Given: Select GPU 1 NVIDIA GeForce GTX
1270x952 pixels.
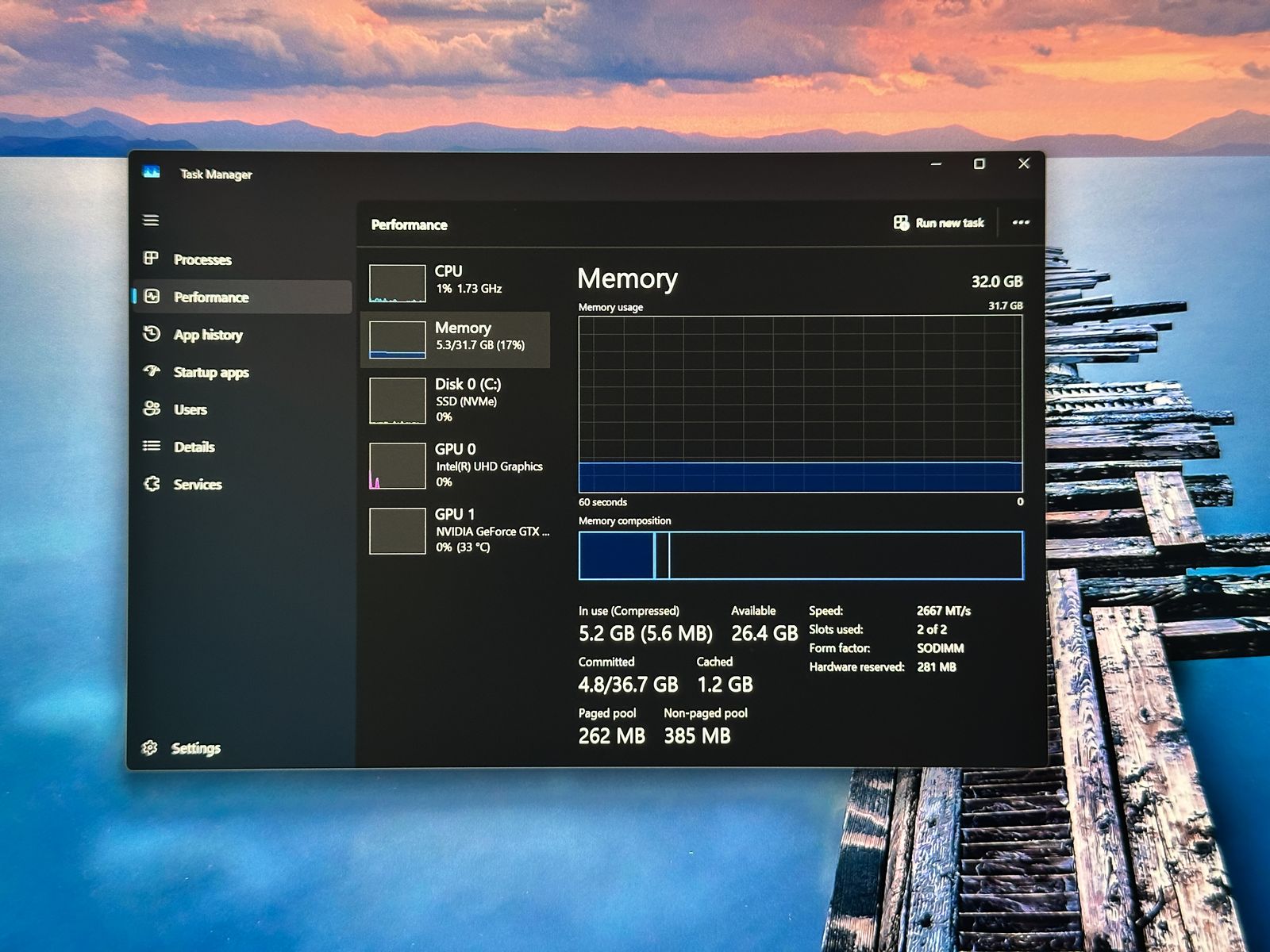Looking at the screenshot, I should pos(455,530).
